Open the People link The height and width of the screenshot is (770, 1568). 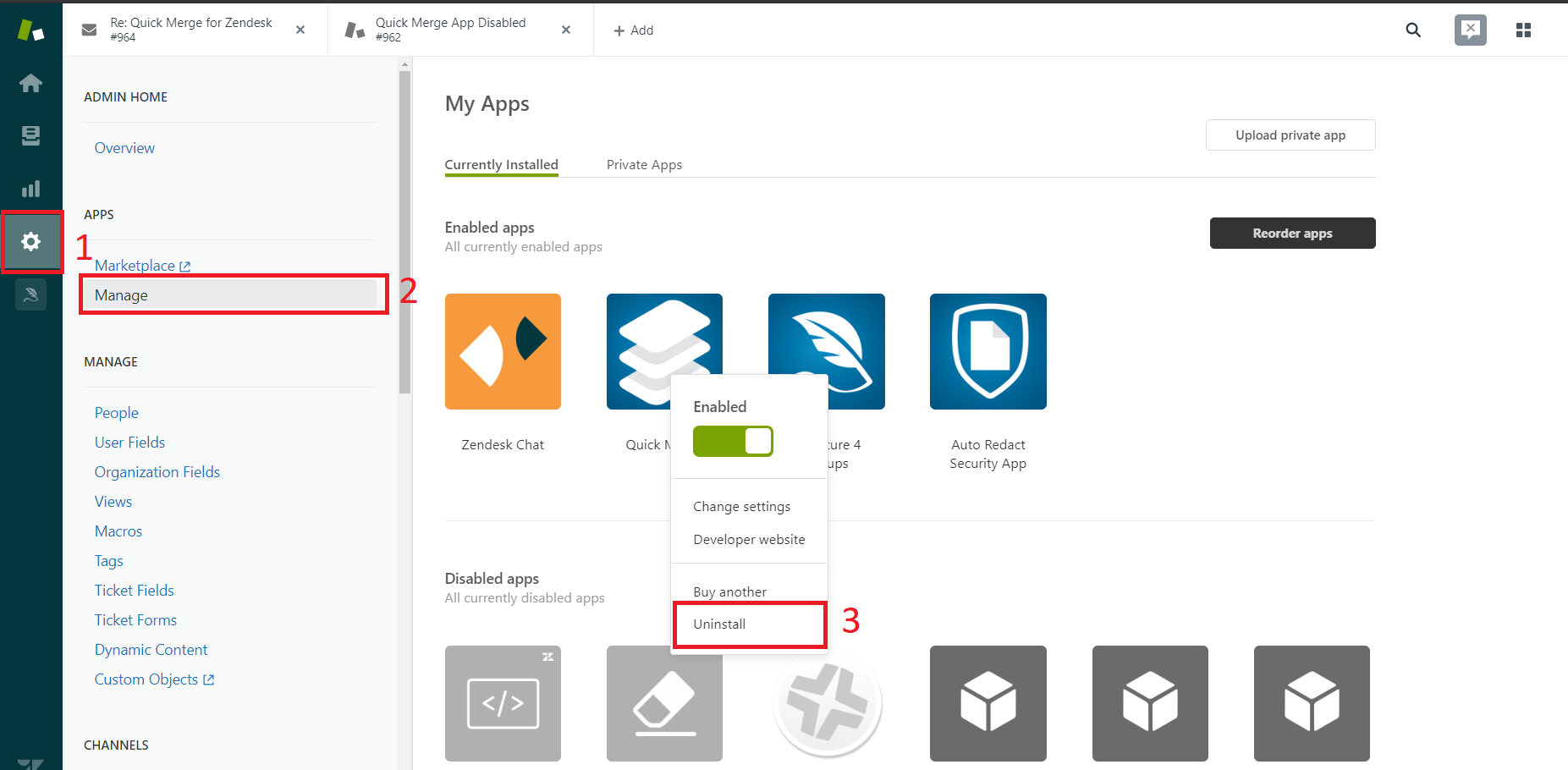pyautogui.click(x=116, y=413)
